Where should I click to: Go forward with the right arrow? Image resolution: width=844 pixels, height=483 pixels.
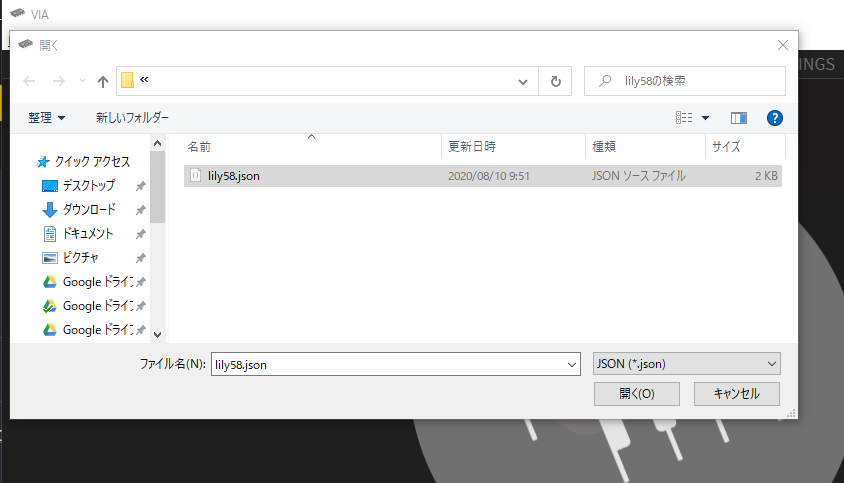tap(58, 81)
